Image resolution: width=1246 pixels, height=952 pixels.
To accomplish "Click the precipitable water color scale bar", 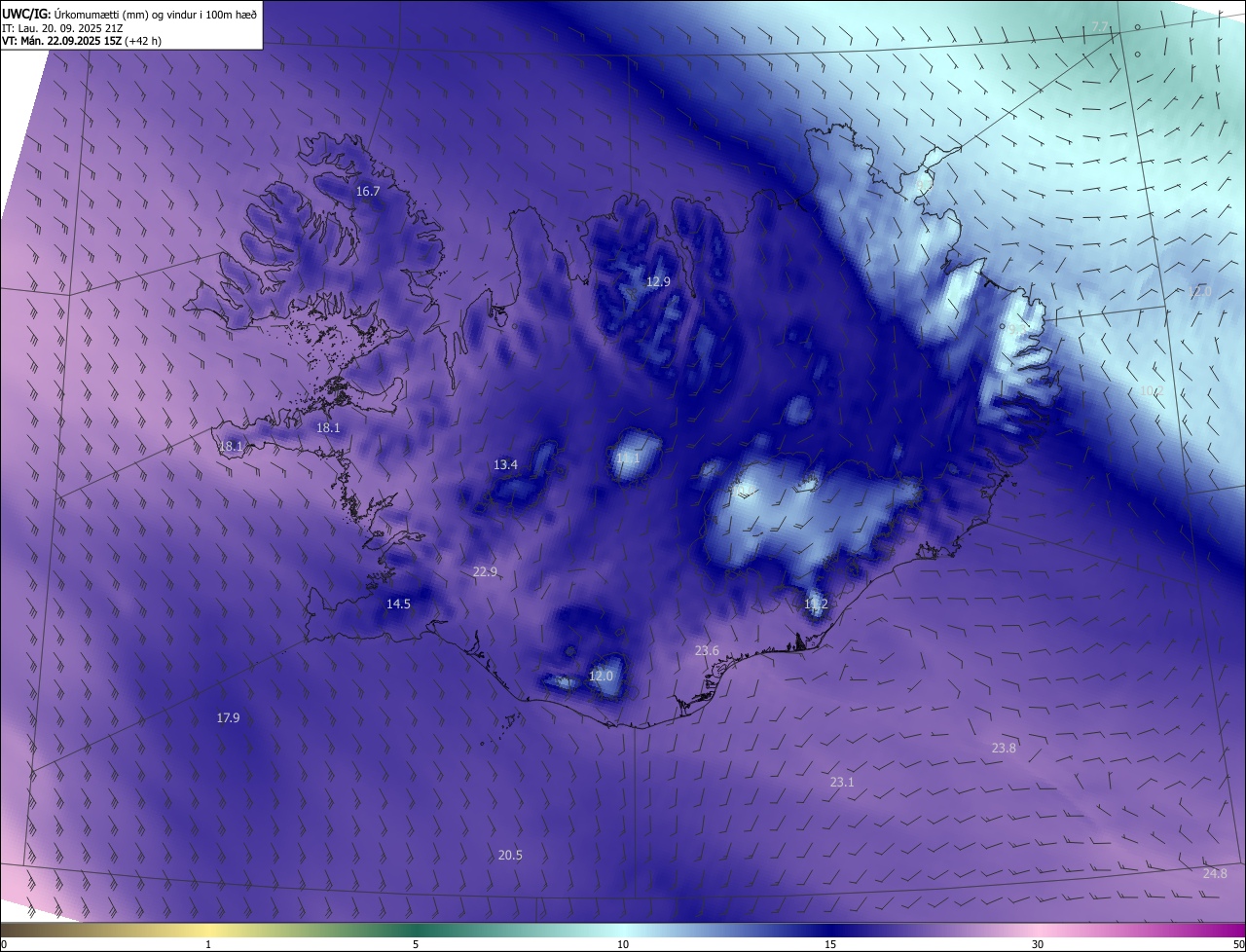I will (x=623, y=931).
